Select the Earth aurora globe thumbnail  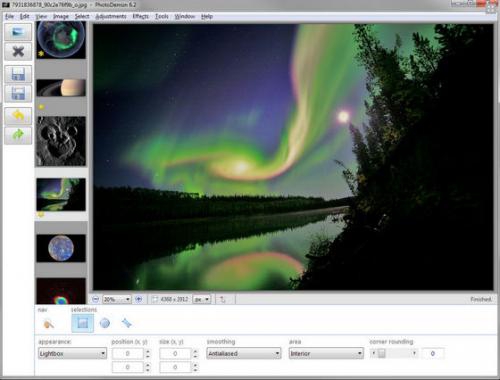61,40
